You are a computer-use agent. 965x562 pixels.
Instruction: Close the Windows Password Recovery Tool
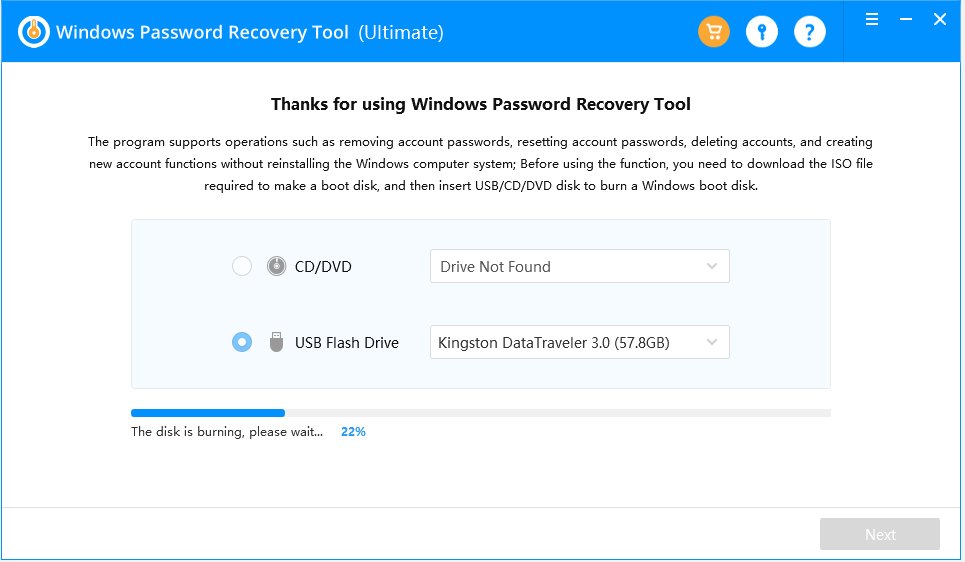pos(939,19)
